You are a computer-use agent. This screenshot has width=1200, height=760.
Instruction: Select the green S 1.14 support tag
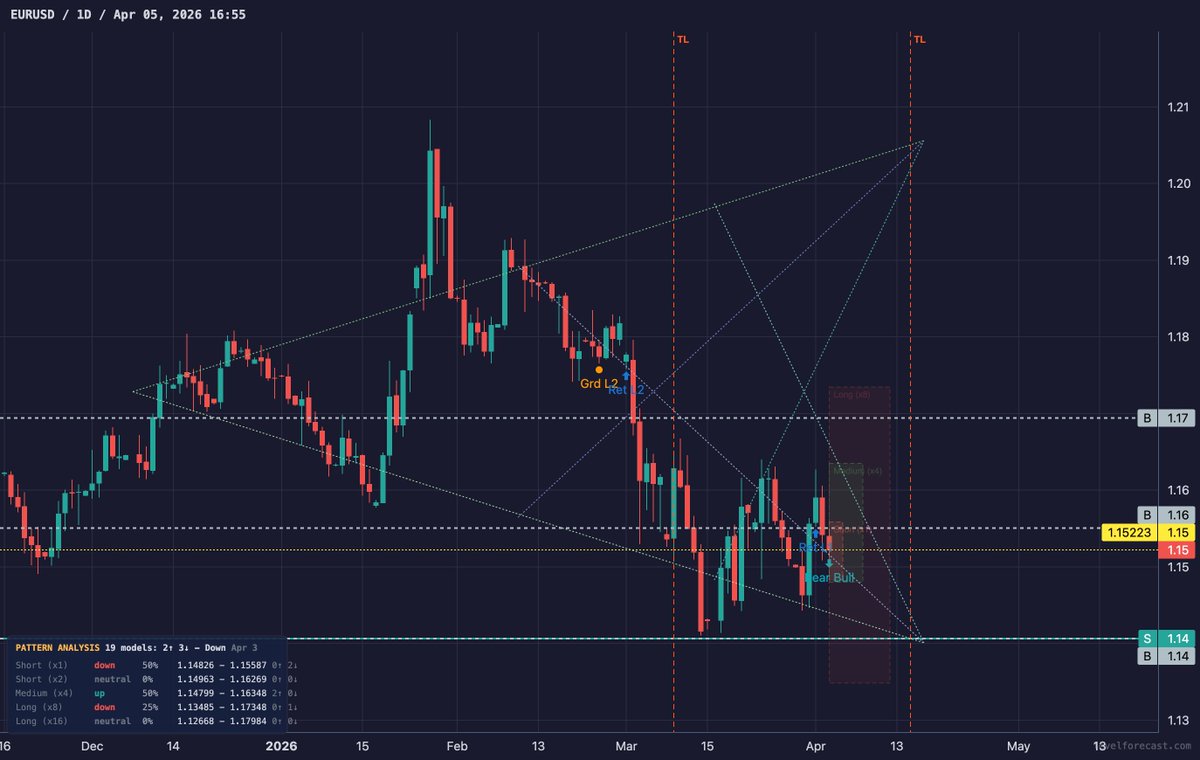click(1167, 638)
